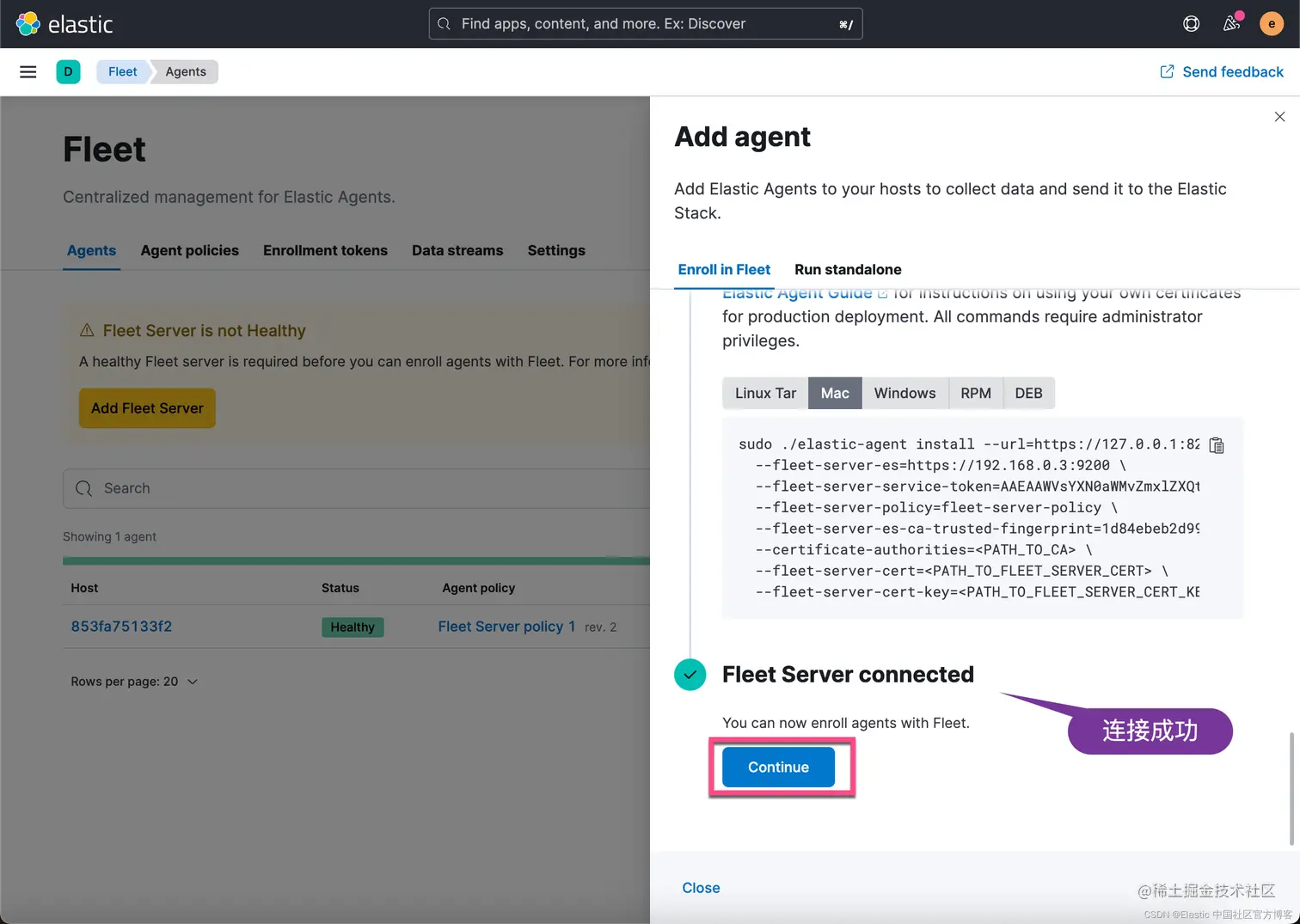Choose the DEB platform
The width and height of the screenshot is (1300, 924).
point(1028,394)
